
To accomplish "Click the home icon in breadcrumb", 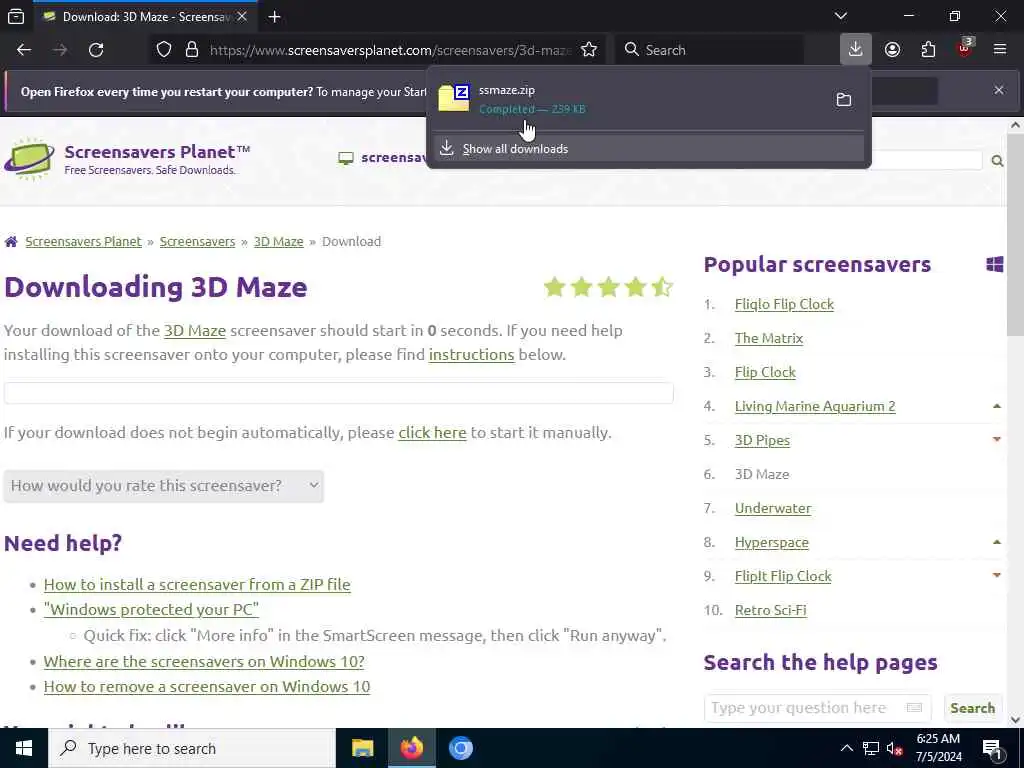I will (x=11, y=242).
